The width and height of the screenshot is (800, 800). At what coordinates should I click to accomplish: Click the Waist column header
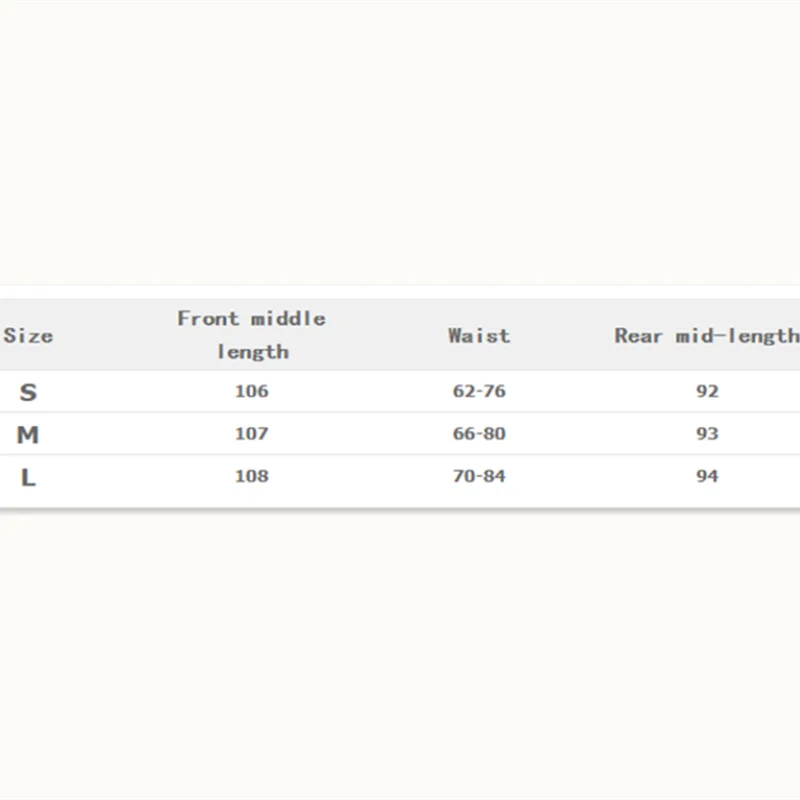point(479,336)
